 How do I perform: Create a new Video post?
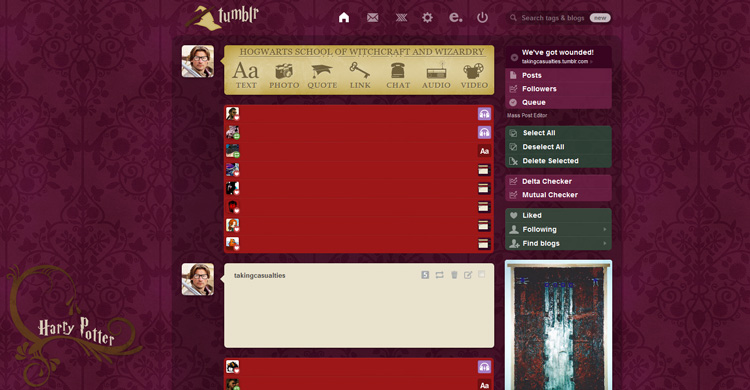click(474, 76)
